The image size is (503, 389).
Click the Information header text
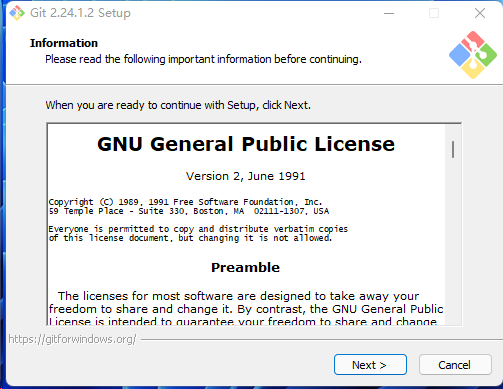tap(64, 43)
